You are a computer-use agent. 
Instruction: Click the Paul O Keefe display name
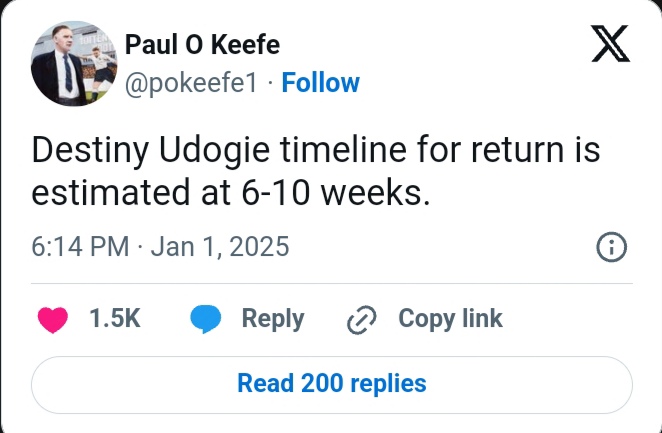pyautogui.click(x=202, y=46)
